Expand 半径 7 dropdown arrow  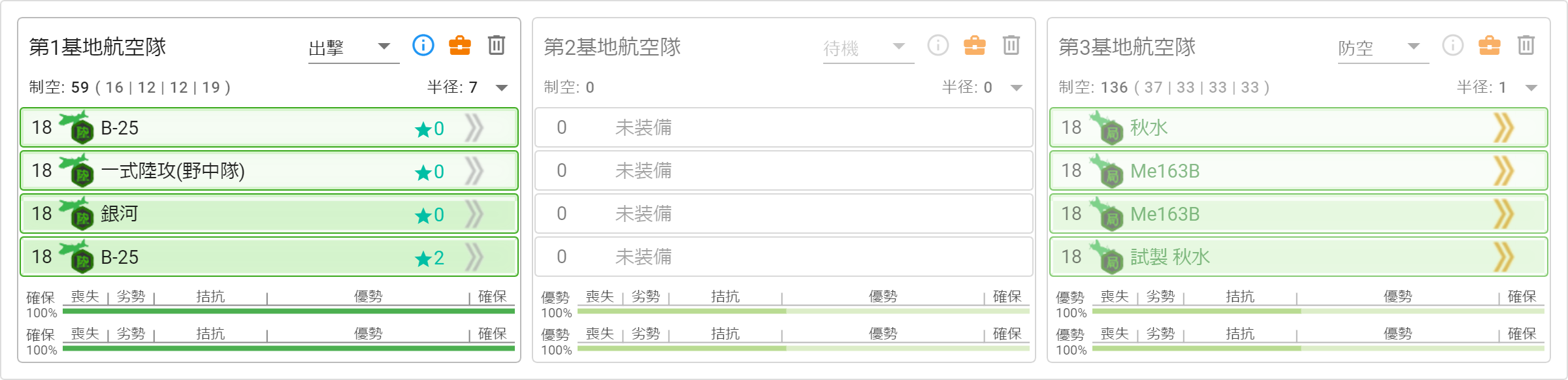point(502,87)
